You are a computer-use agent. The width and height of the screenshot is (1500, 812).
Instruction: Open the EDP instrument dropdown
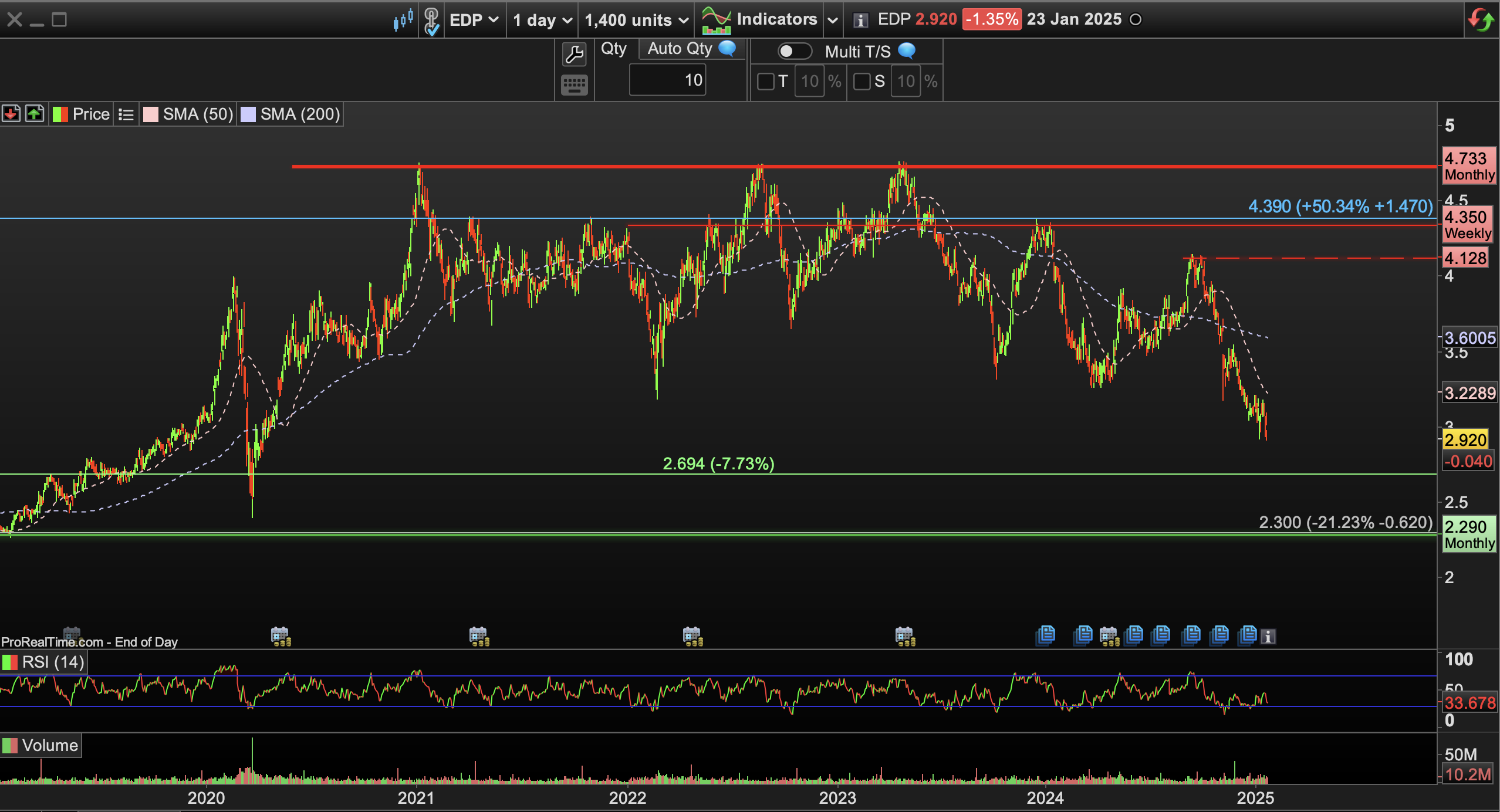474,20
